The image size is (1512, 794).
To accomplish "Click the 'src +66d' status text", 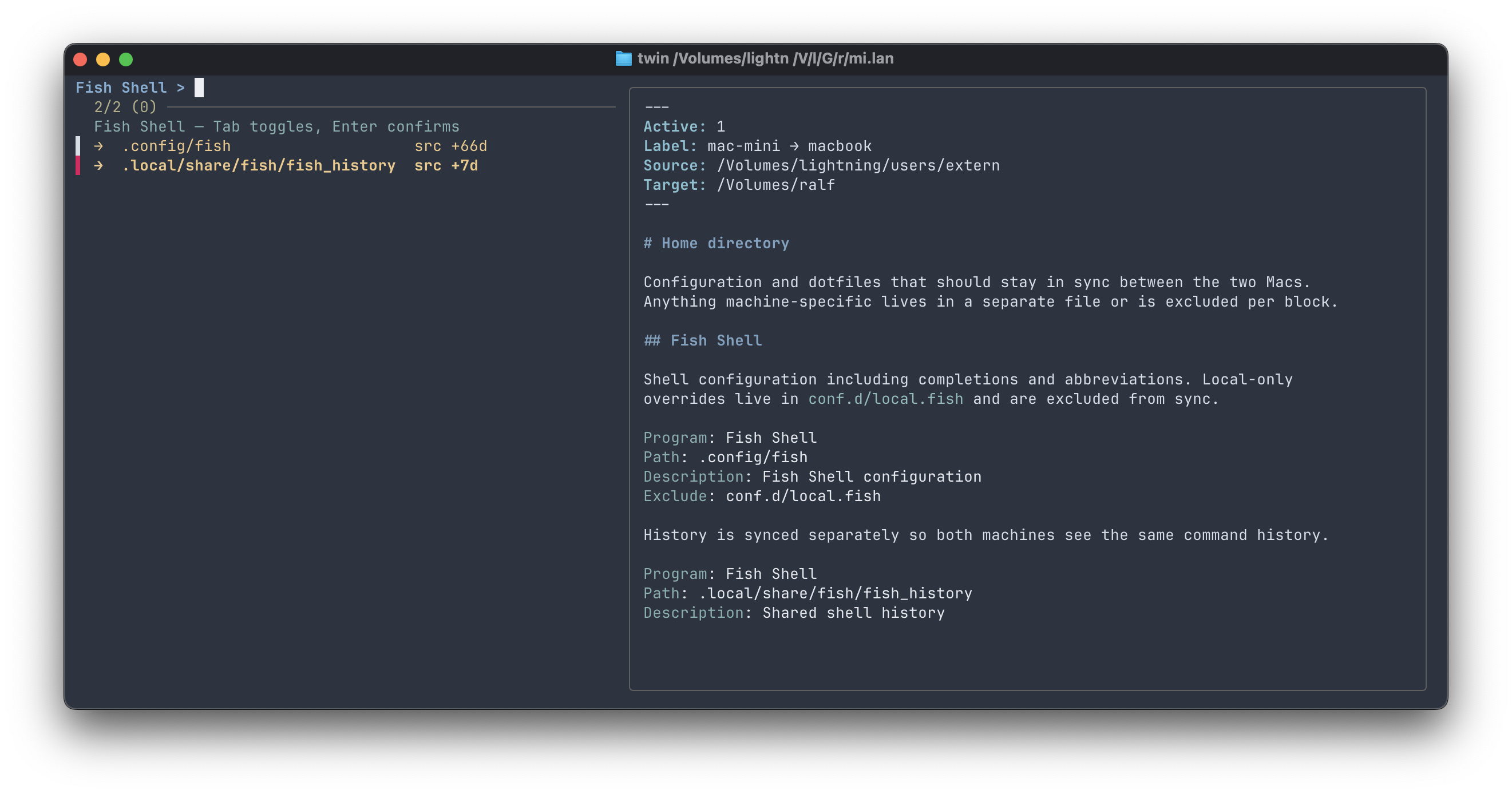I will point(450,146).
